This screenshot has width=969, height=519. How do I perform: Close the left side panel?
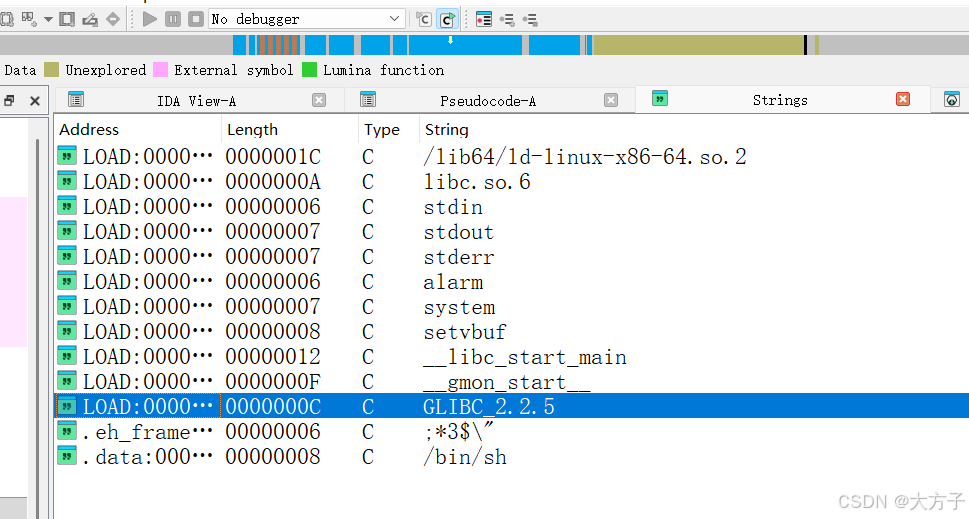tap(35, 101)
